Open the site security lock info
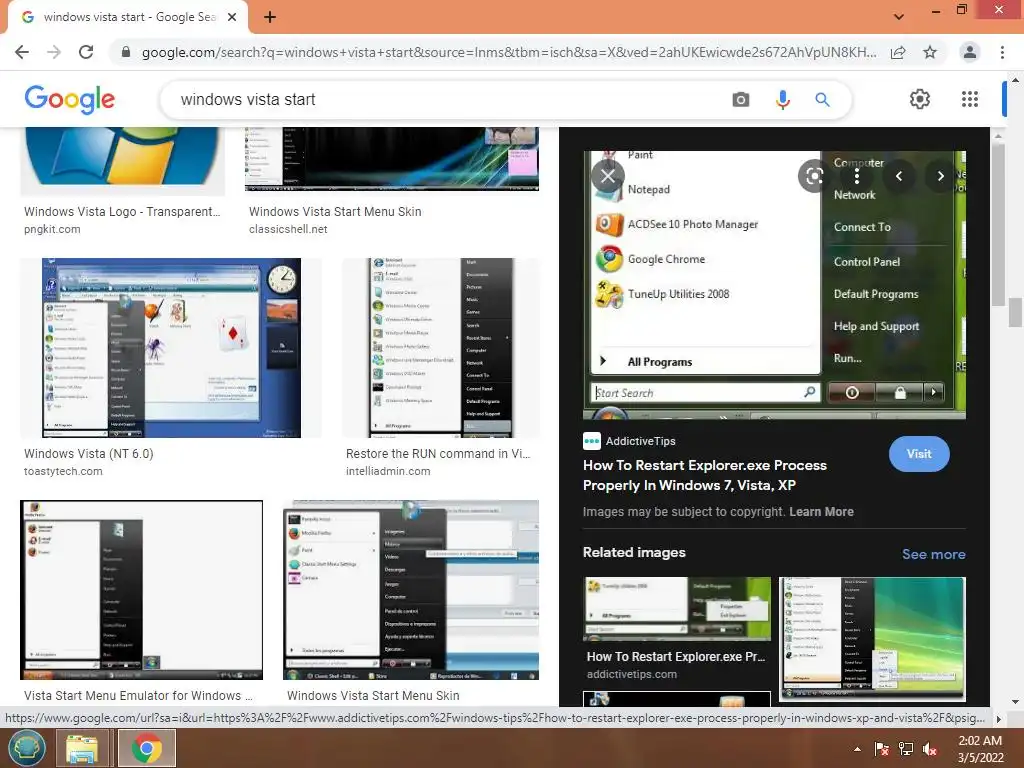 coord(126,52)
